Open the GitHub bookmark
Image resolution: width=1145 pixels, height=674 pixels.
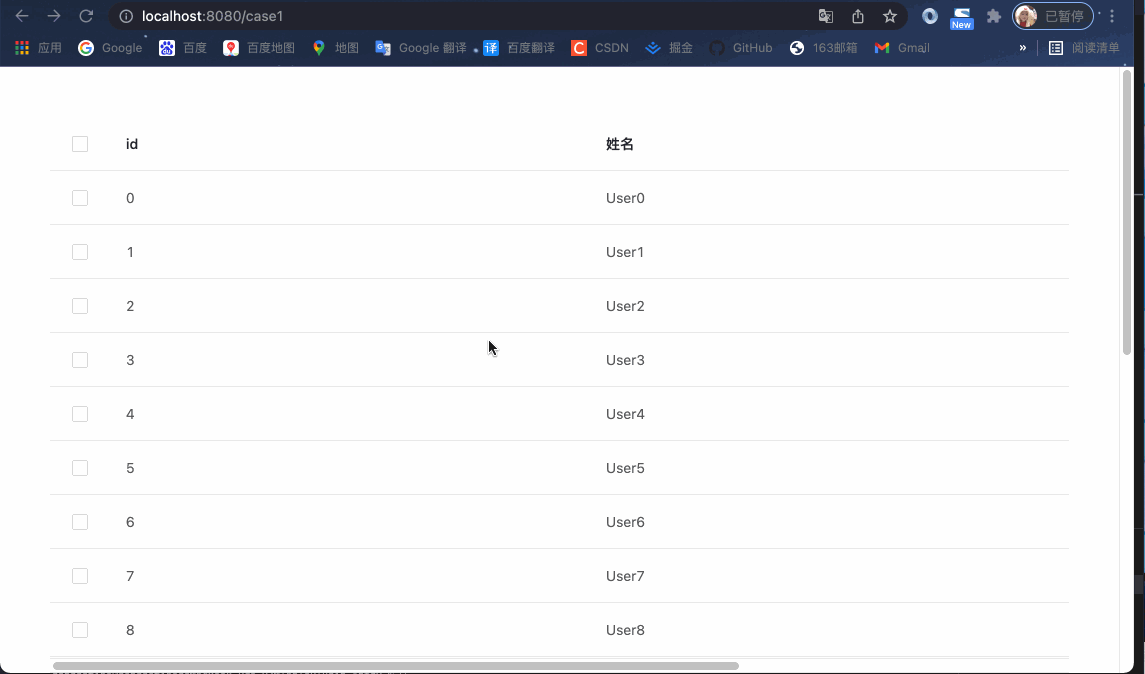click(x=741, y=47)
